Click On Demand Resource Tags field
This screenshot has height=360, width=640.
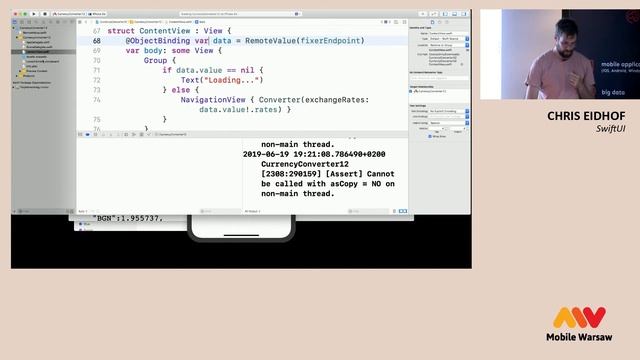pyautogui.click(x=440, y=78)
